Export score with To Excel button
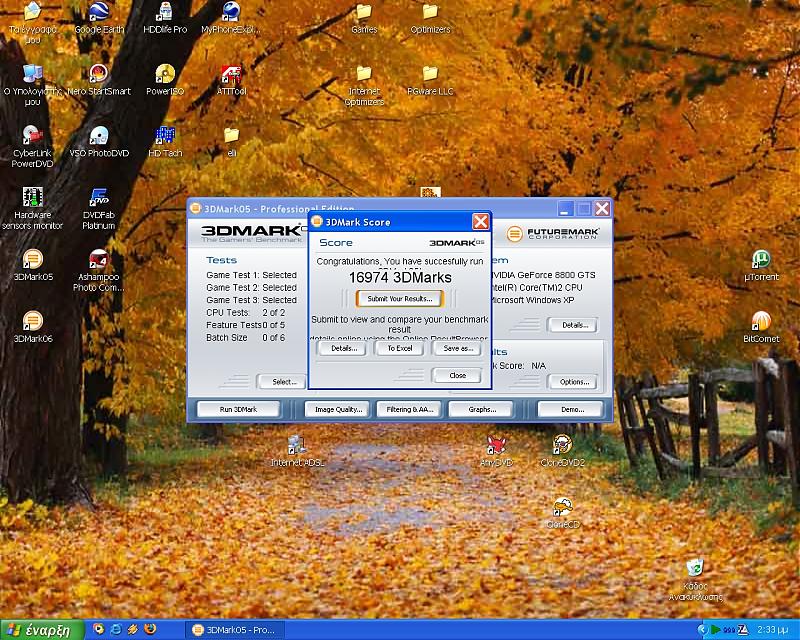The image size is (800, 640). [x=399, y=348]
